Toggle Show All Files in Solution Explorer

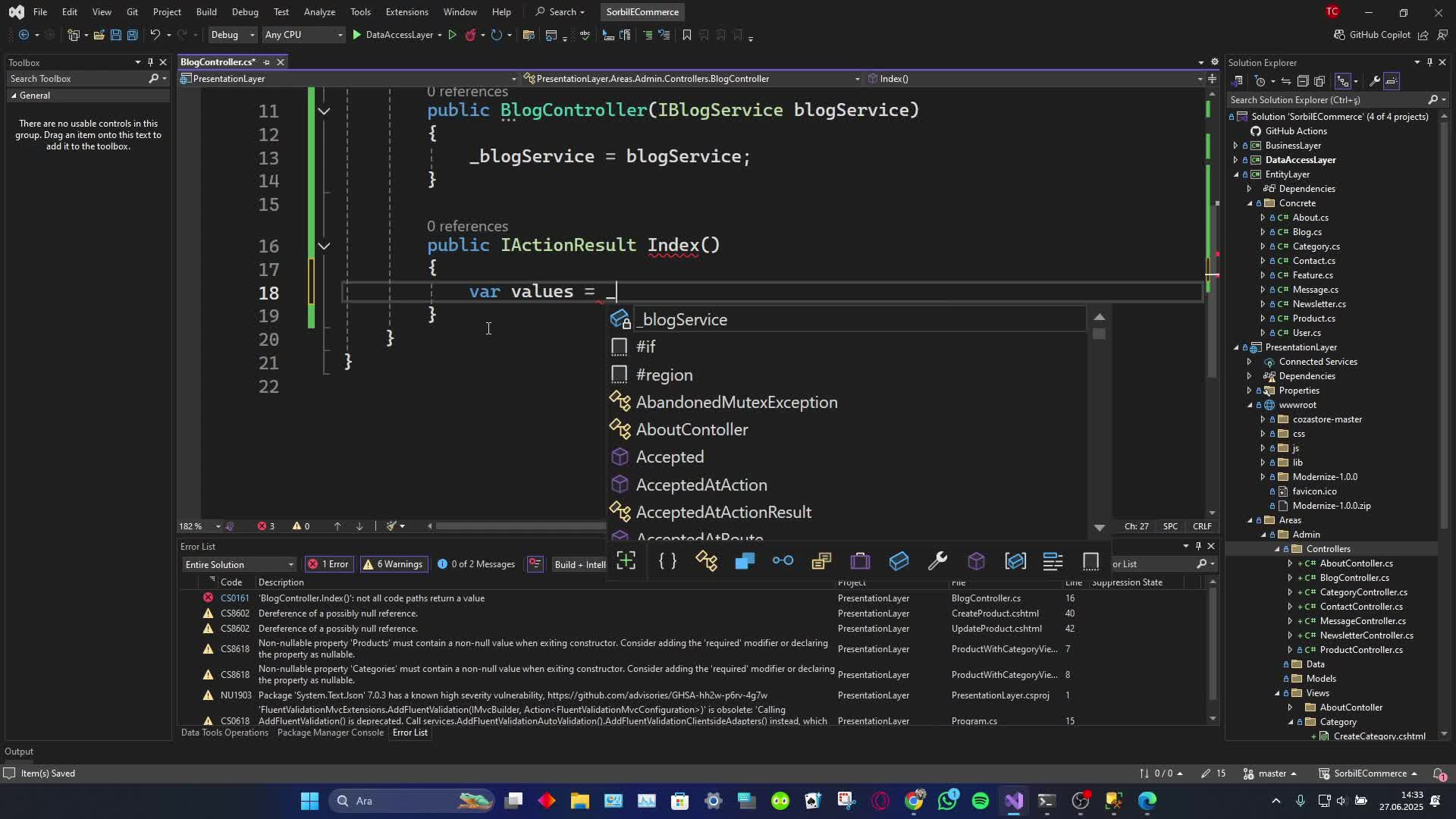(1319, 81)
